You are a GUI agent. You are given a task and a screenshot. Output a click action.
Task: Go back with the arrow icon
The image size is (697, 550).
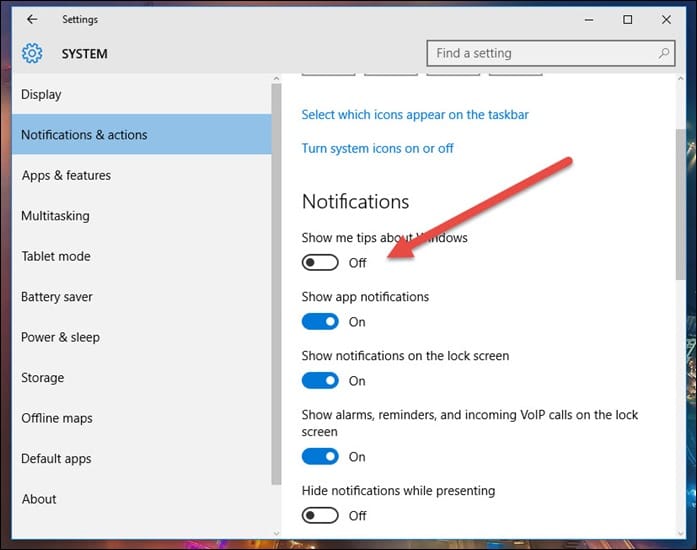[32, 19]
